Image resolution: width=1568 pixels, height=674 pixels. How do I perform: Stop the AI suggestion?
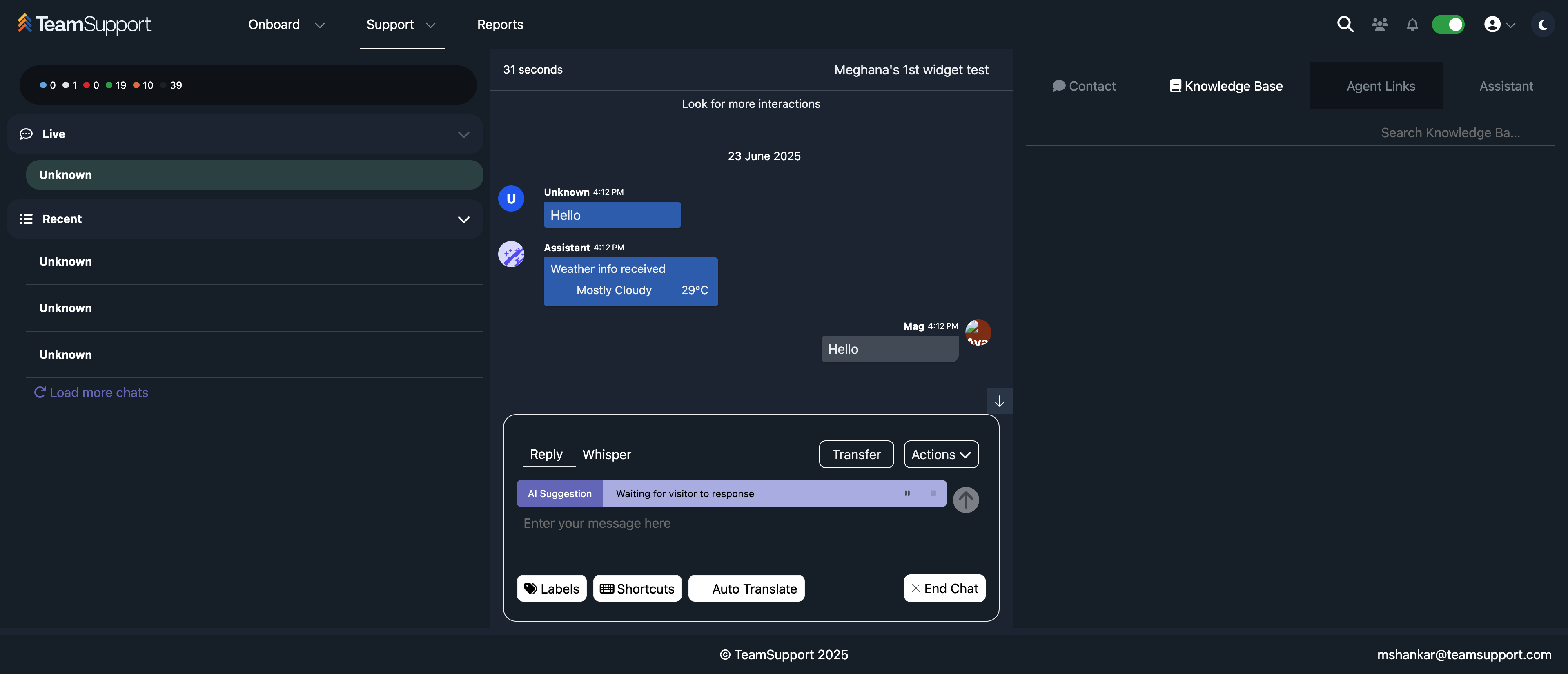[x=933, y=493]
